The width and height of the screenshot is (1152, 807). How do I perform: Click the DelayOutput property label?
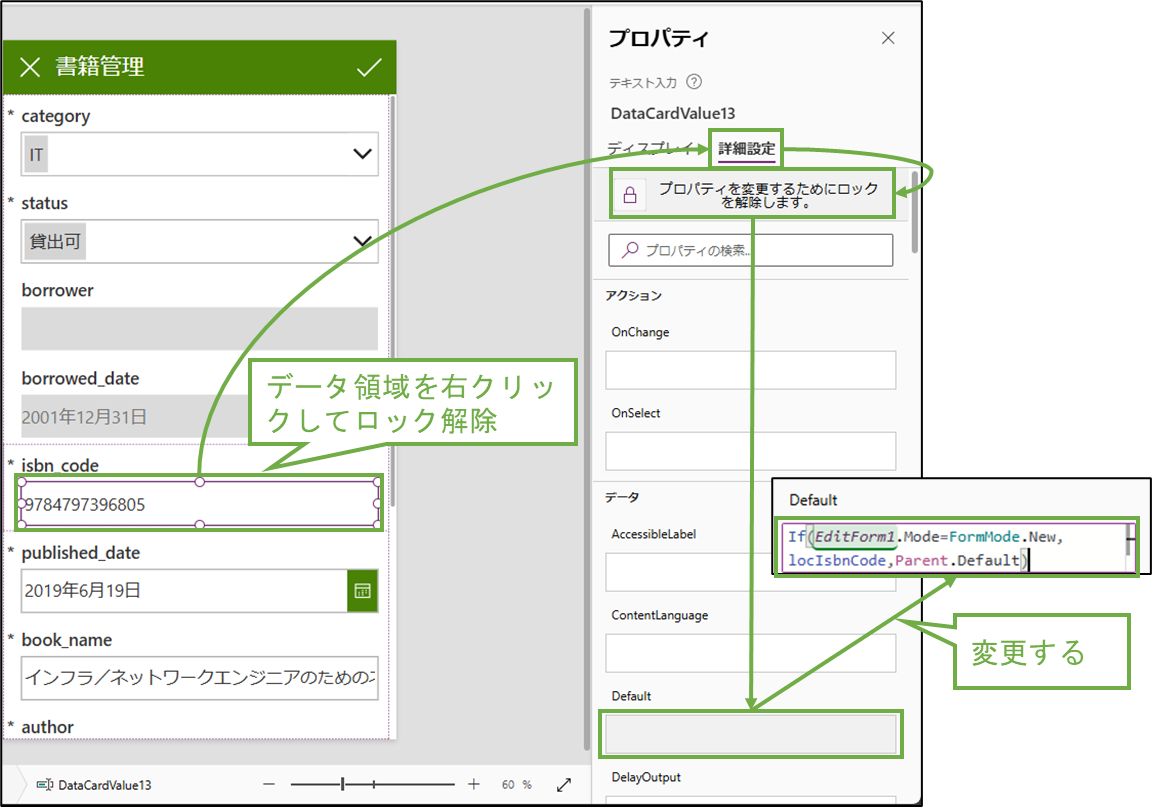click(646, 777)
